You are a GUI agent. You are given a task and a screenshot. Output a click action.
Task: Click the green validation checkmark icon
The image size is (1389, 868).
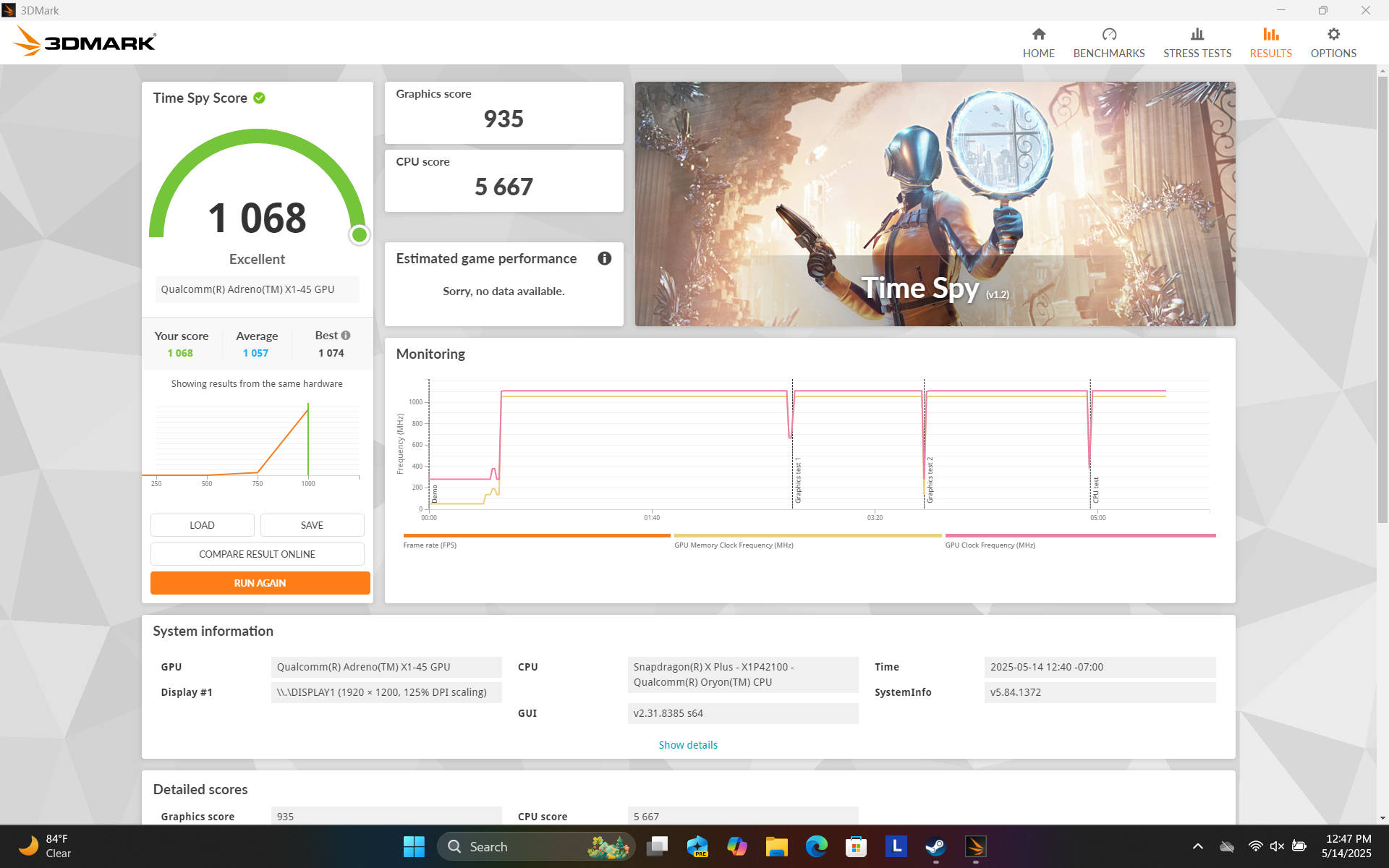coord(259,98)
